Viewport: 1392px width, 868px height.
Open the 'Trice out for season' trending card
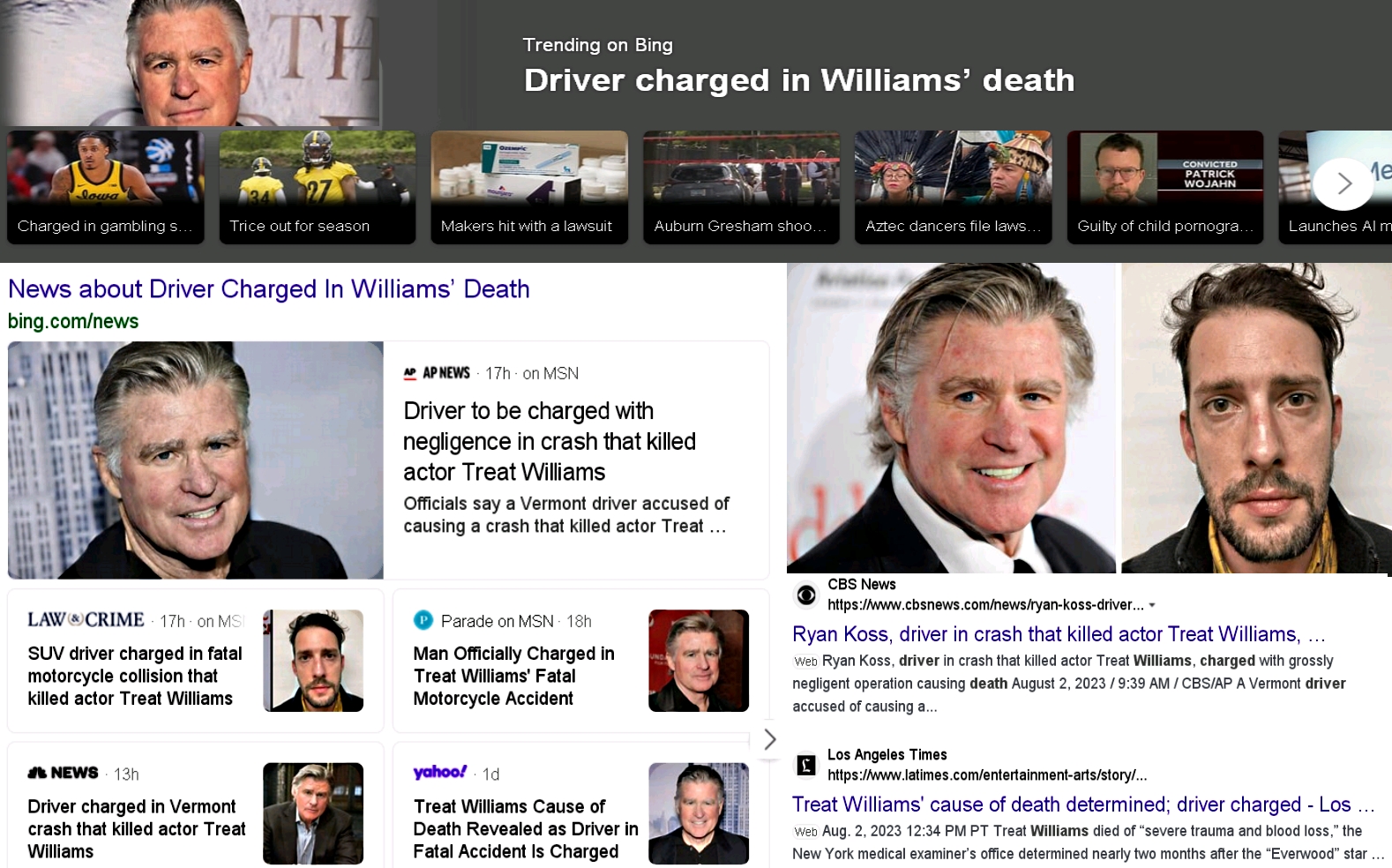[318, 187]
